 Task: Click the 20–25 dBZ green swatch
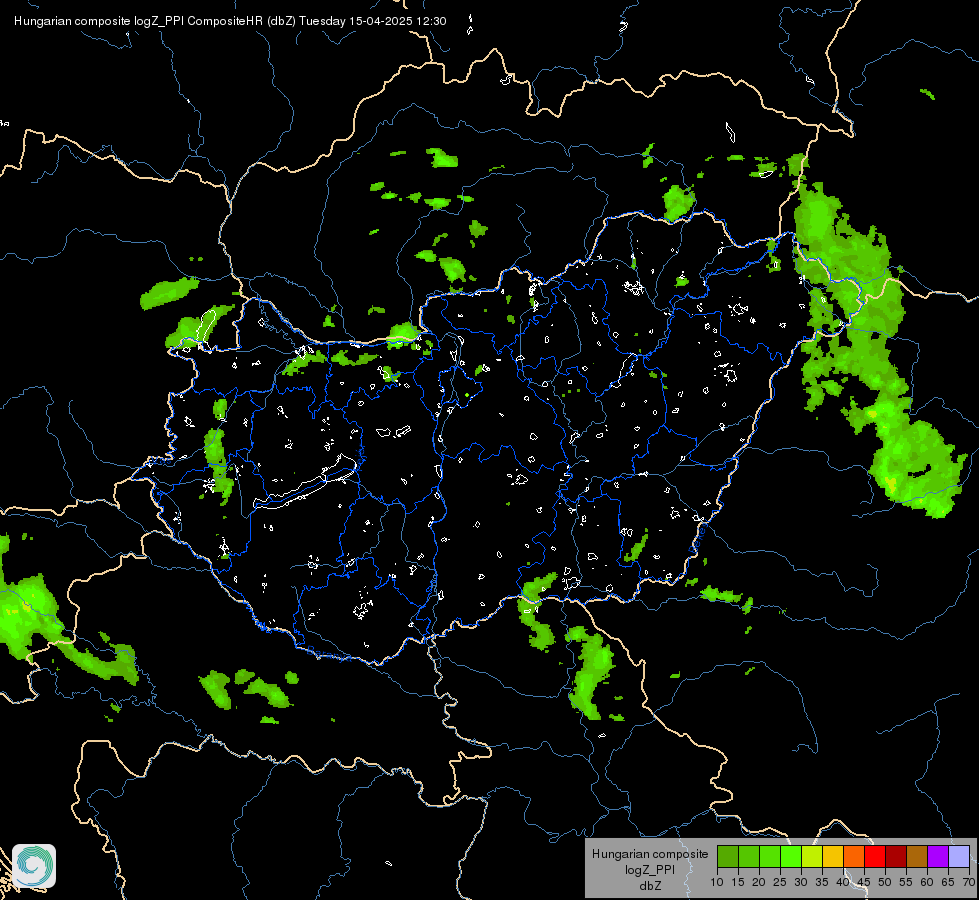[x=770, y=856]
